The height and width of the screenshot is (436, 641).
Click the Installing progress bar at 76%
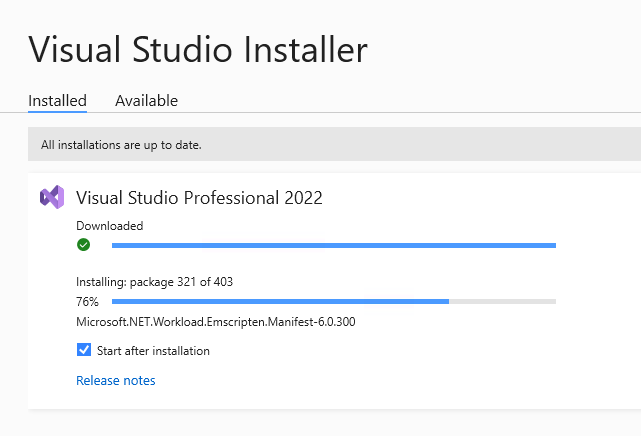click(x=334, y=302)
